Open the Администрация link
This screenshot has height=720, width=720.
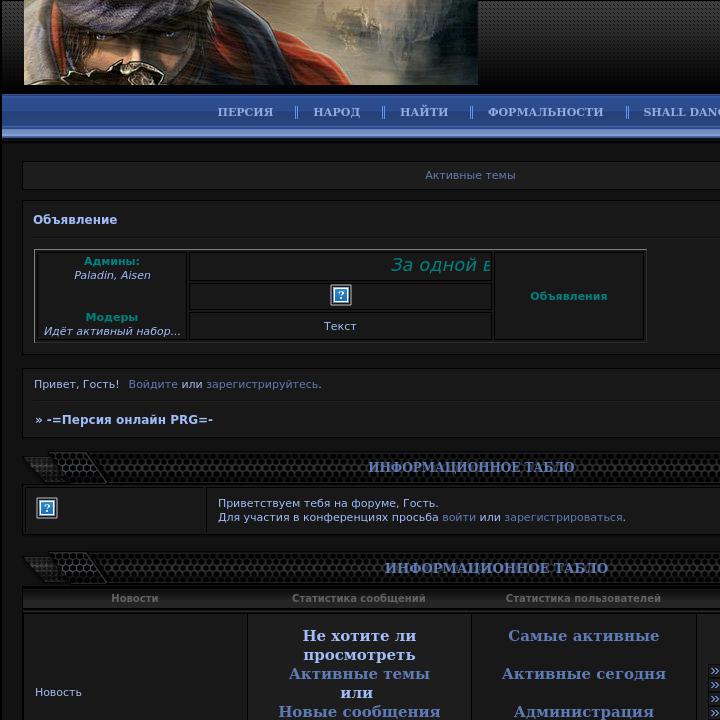click(583, 712)
